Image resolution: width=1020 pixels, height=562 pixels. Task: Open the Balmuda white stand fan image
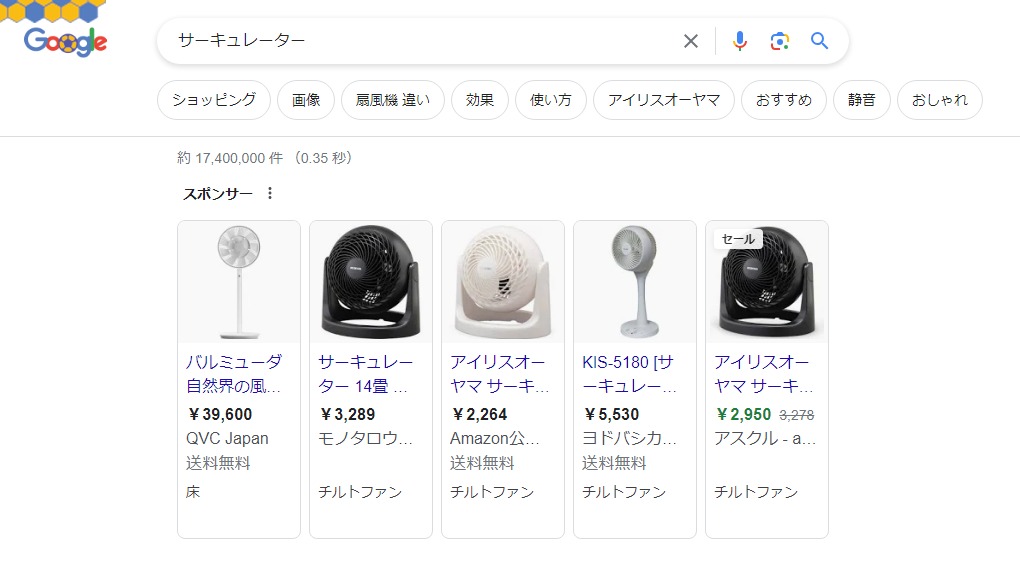coord(239,282)
